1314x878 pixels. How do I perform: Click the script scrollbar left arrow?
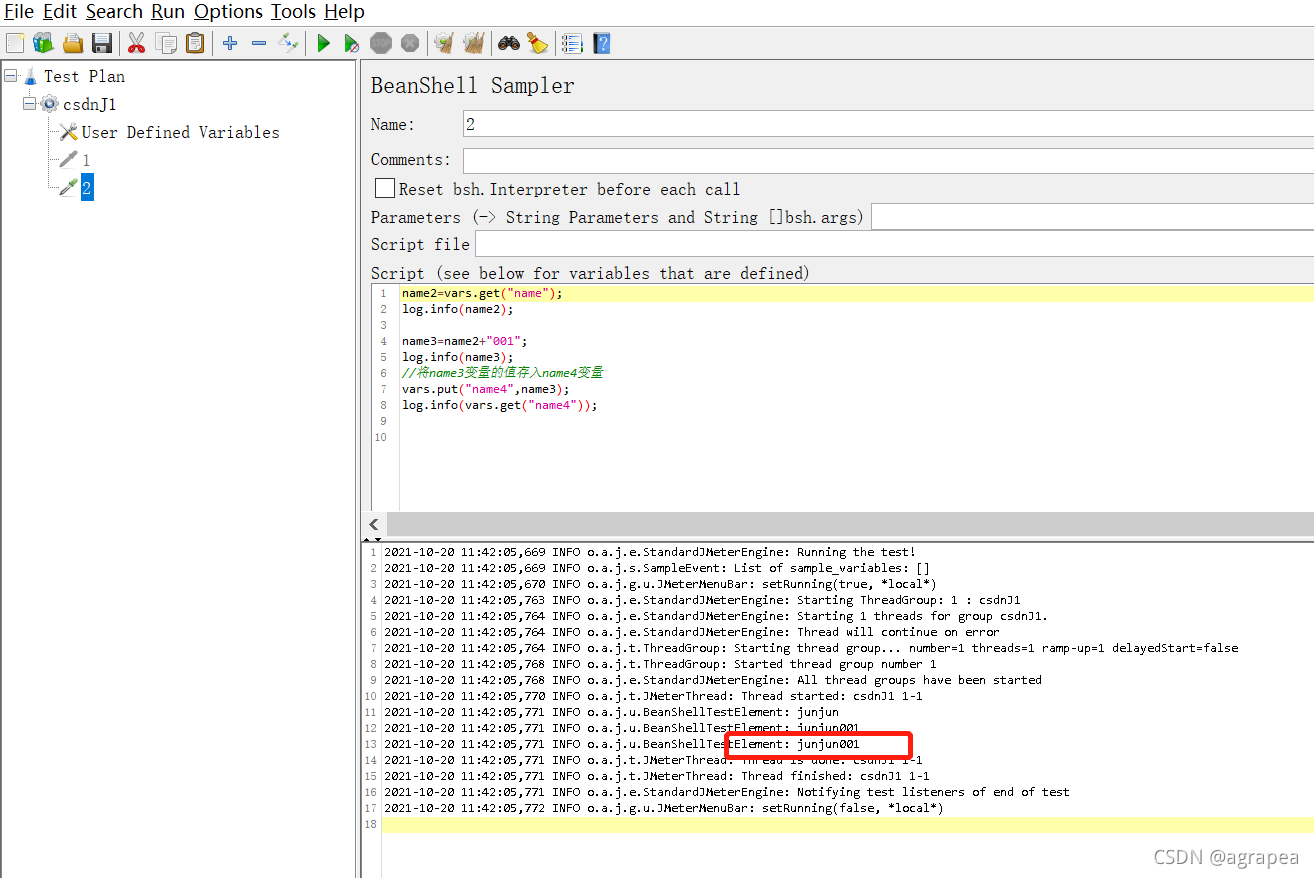374,525
